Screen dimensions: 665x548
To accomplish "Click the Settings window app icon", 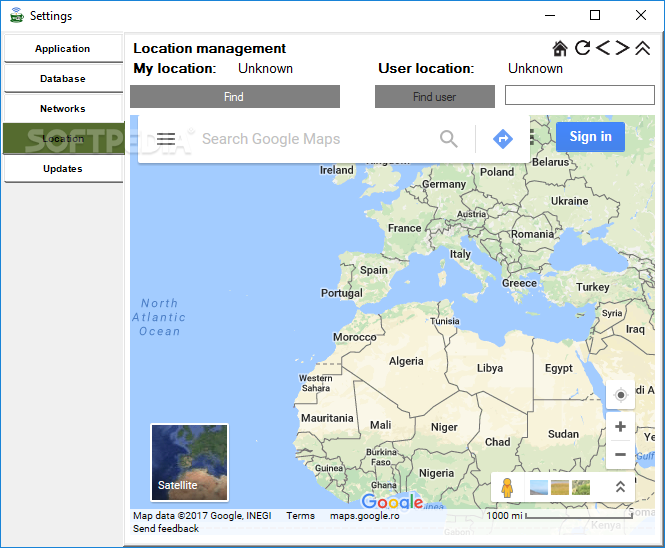I will [17, 15].
